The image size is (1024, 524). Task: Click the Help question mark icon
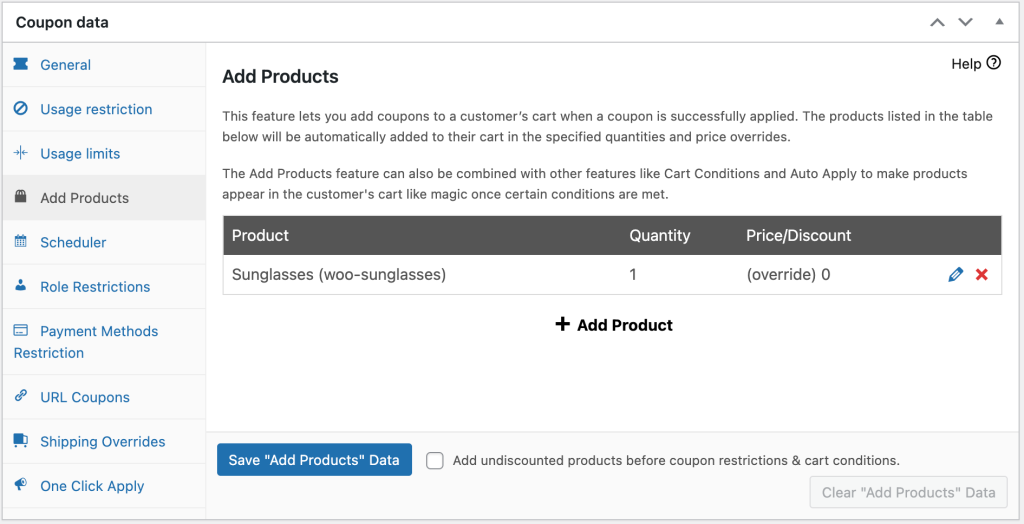tap(993, 63)
